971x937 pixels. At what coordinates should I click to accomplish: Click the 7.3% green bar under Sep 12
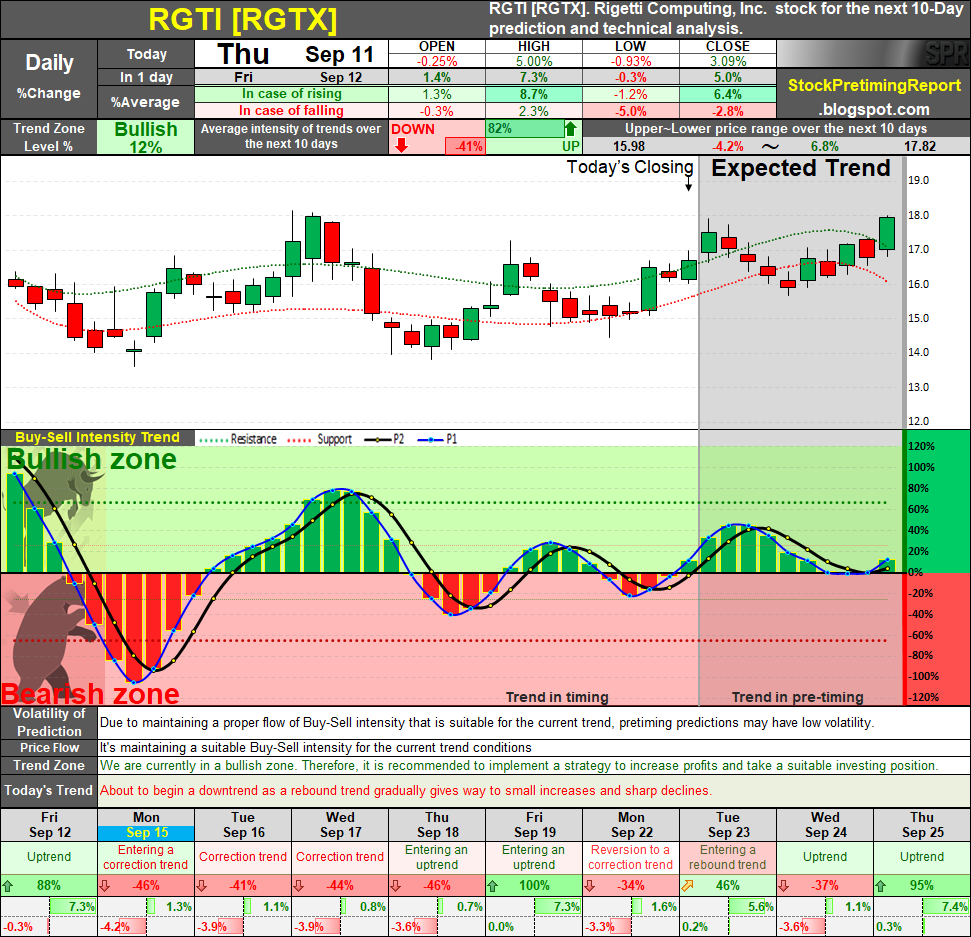(72, 907)
